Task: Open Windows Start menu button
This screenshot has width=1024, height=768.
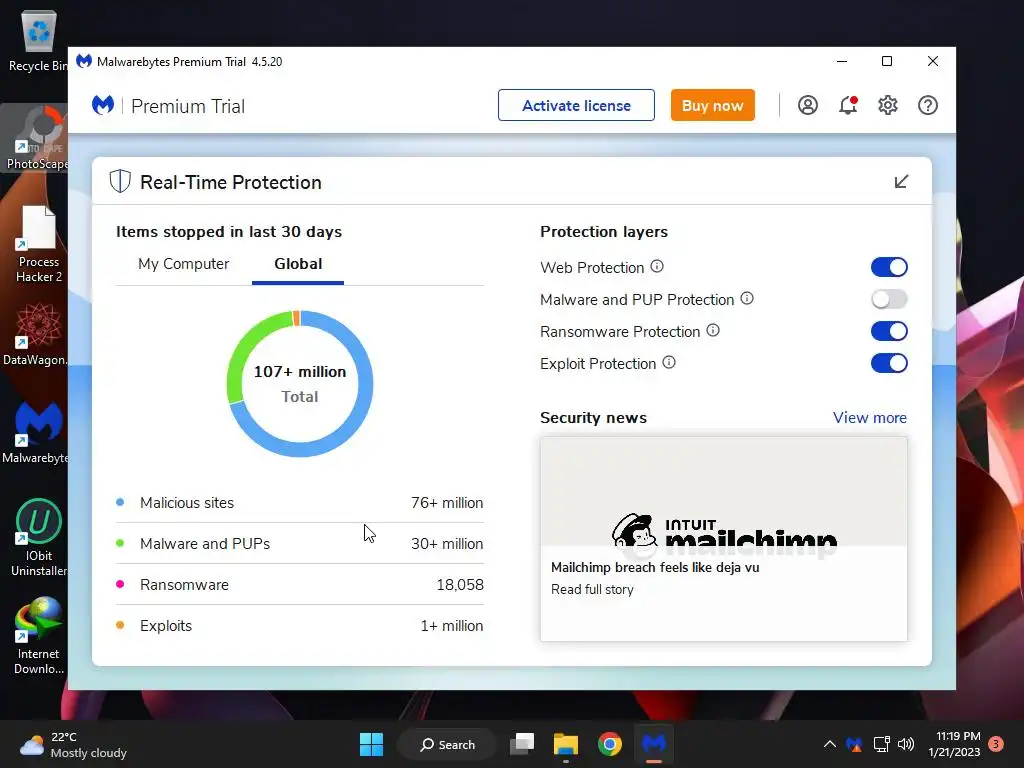Action: (372, 744)
